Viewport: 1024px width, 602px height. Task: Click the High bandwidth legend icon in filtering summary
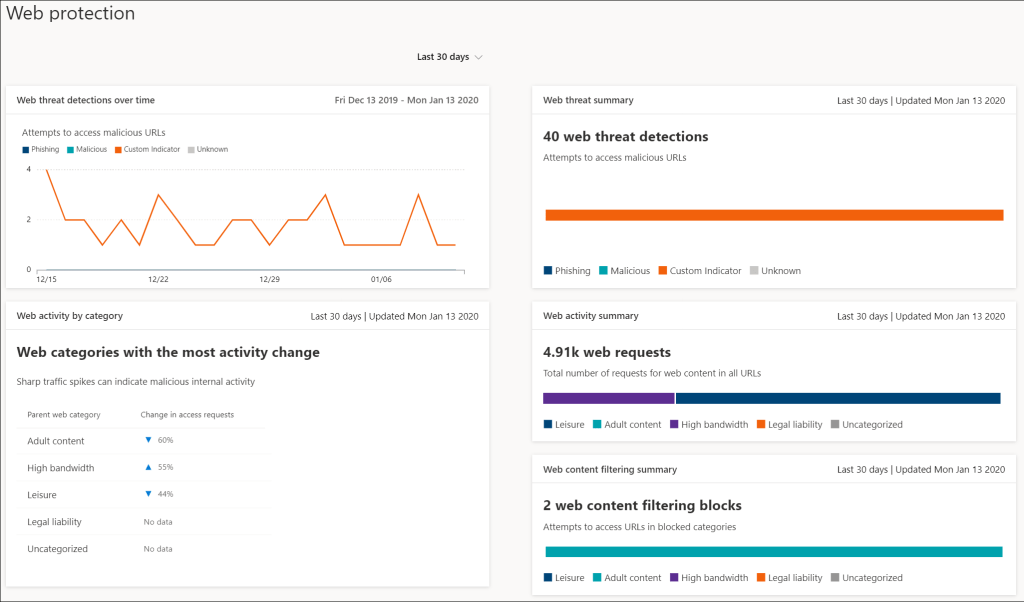(673, 577)
